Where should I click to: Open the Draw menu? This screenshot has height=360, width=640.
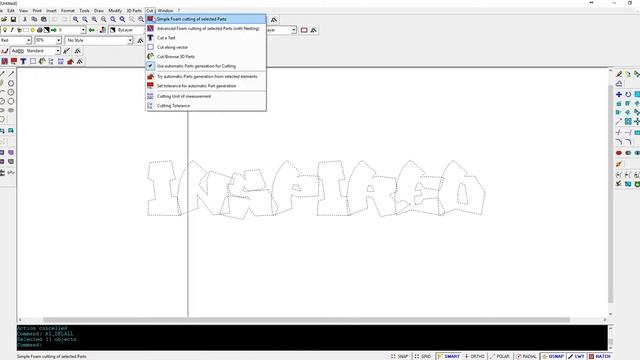click(99, 11)
